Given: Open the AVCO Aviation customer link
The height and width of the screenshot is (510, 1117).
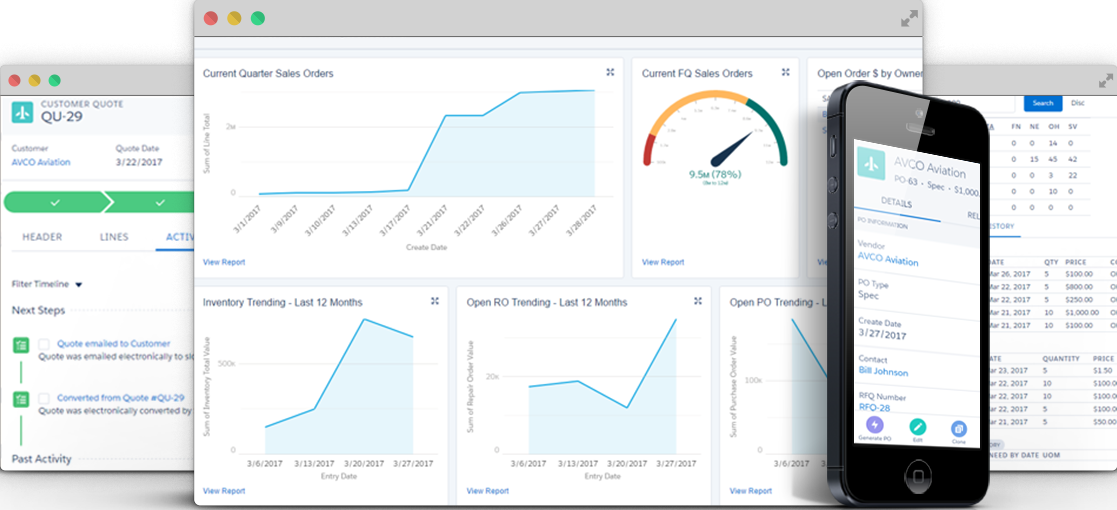Looking at the screenshot, I should [x=41, y=162].
